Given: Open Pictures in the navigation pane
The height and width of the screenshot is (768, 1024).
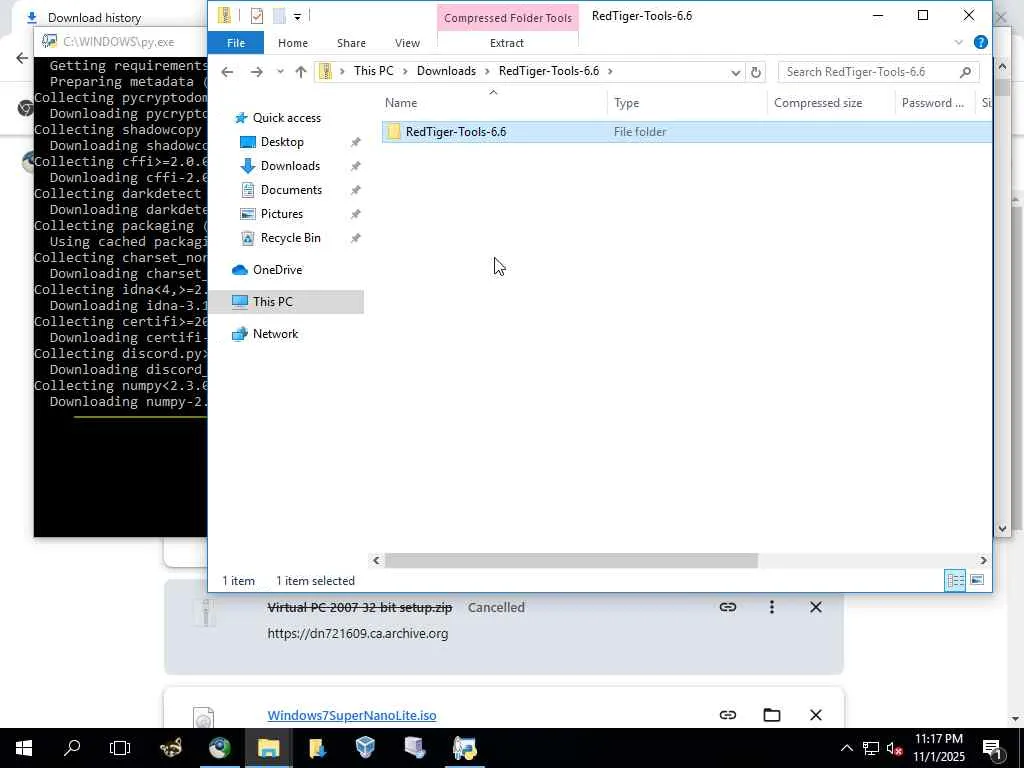Looking at the screenshot, I should [281, 214].
